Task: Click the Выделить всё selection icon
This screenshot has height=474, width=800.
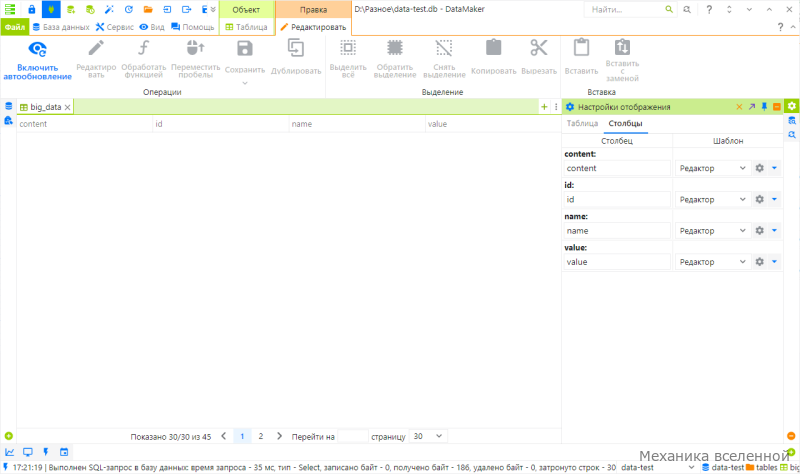Action: (348, 48)
